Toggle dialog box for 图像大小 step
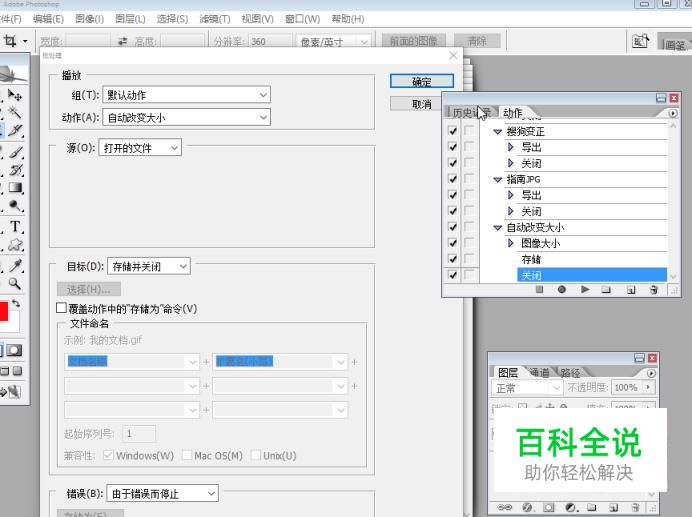This screenshot has width=692, height=517. click(x=469, y=243)
